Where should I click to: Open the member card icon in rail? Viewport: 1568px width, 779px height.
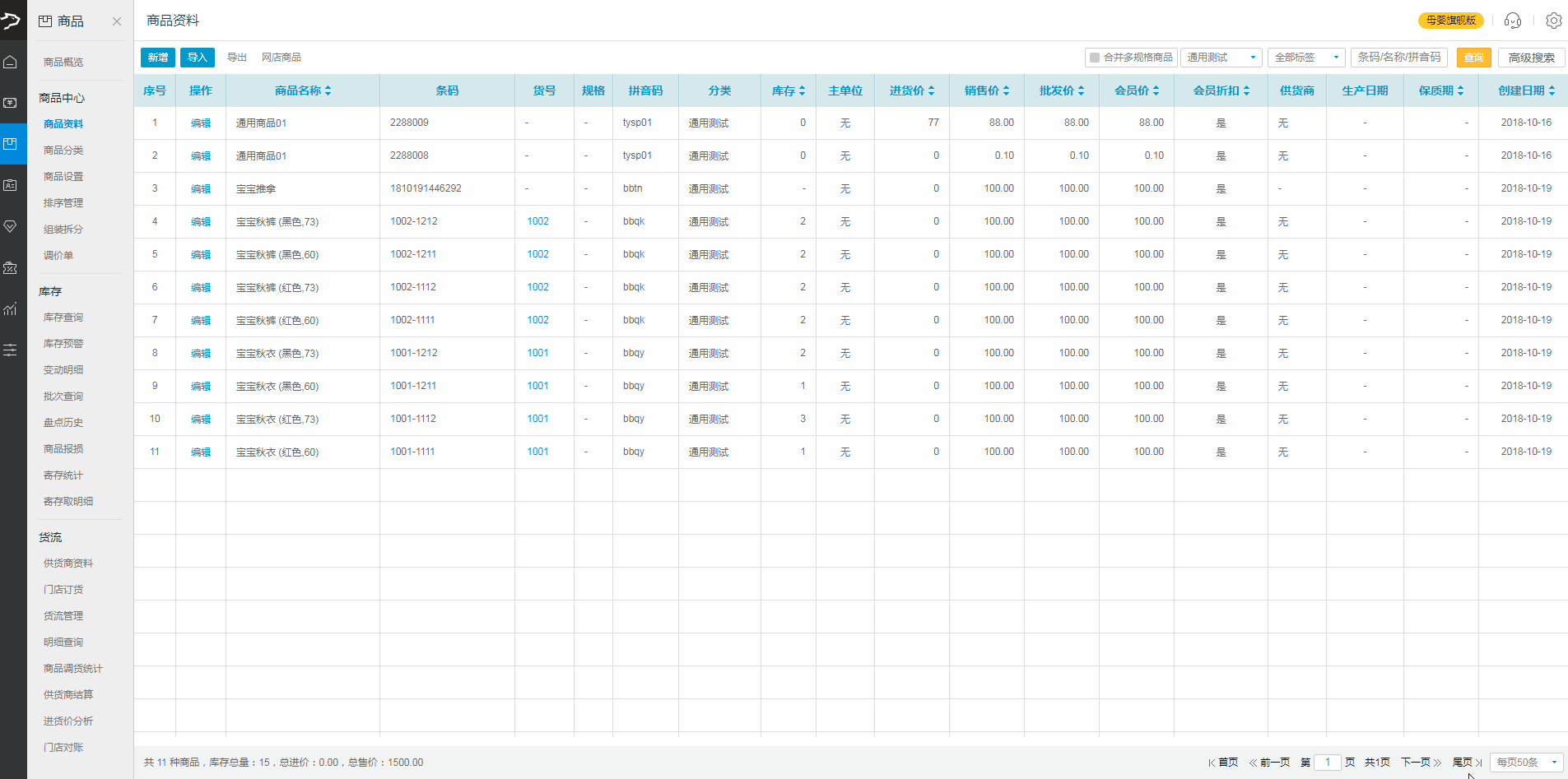coord(10,185)
